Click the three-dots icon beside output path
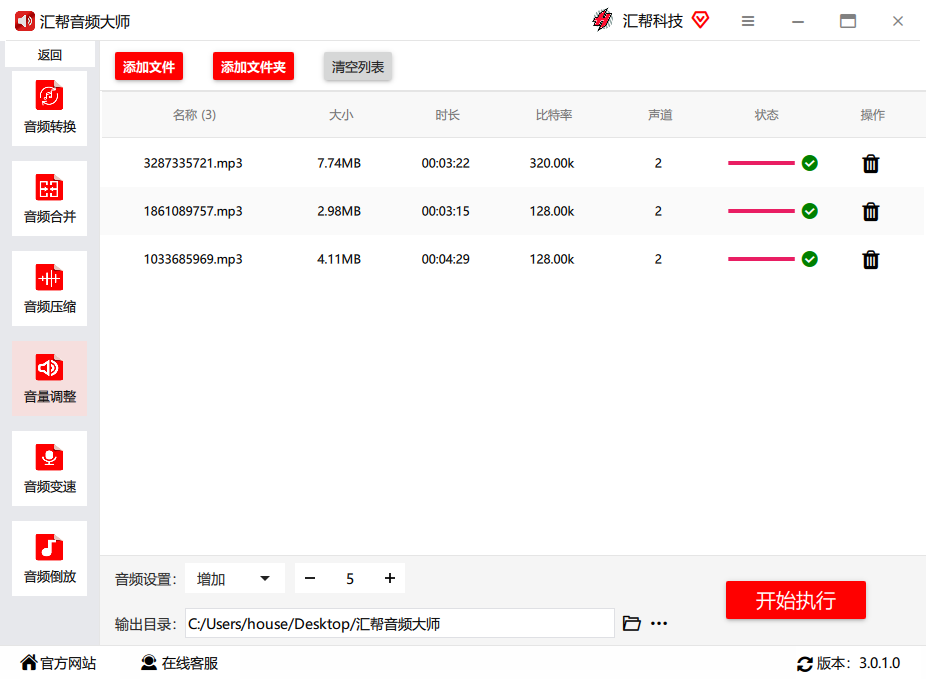The height and width of the screenshot is (679, 926). tap(659, 623)
